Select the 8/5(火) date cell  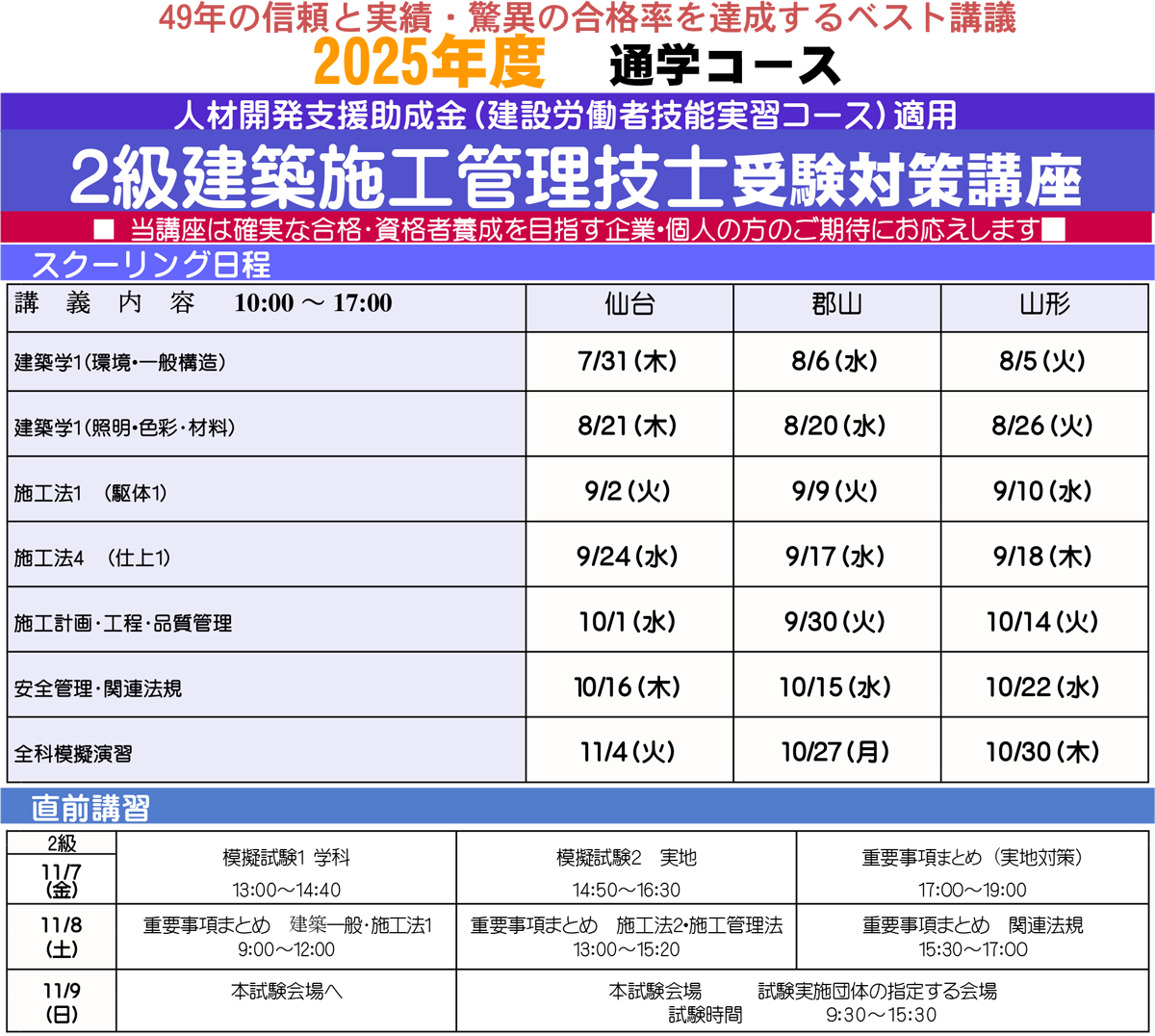[x=1044, y=362]
